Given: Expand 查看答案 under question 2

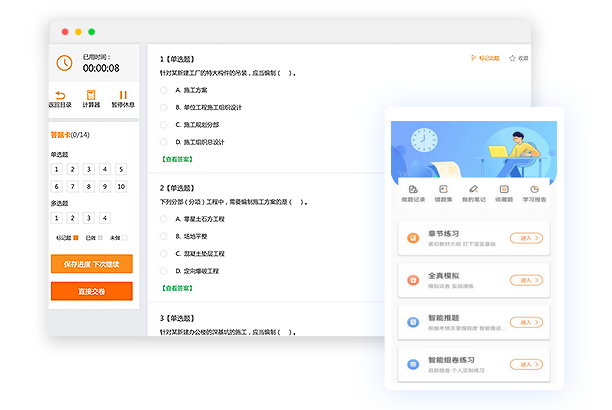Looking at the screenshot, I should [177, 288].
